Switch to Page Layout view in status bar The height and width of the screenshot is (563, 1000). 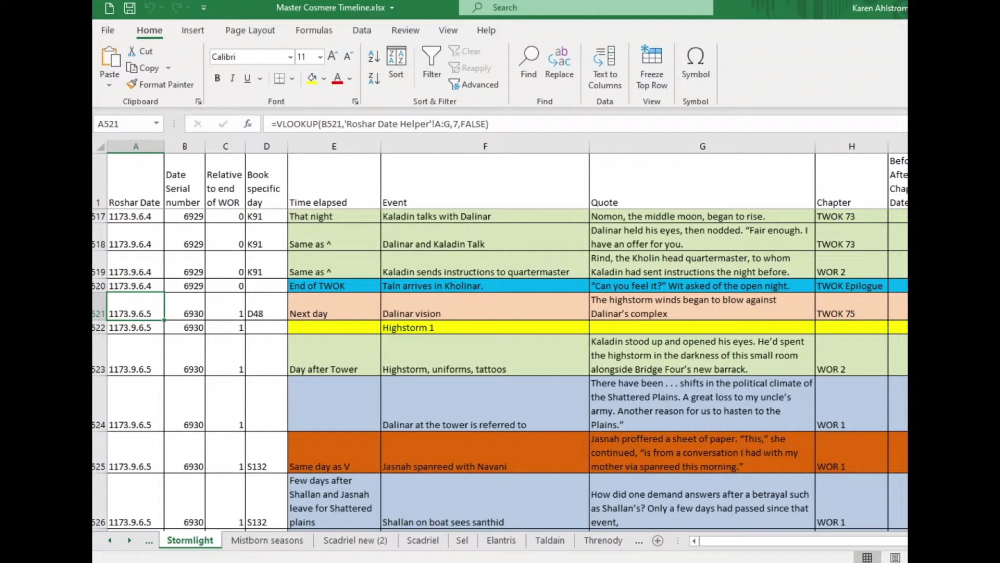(895, 557)
